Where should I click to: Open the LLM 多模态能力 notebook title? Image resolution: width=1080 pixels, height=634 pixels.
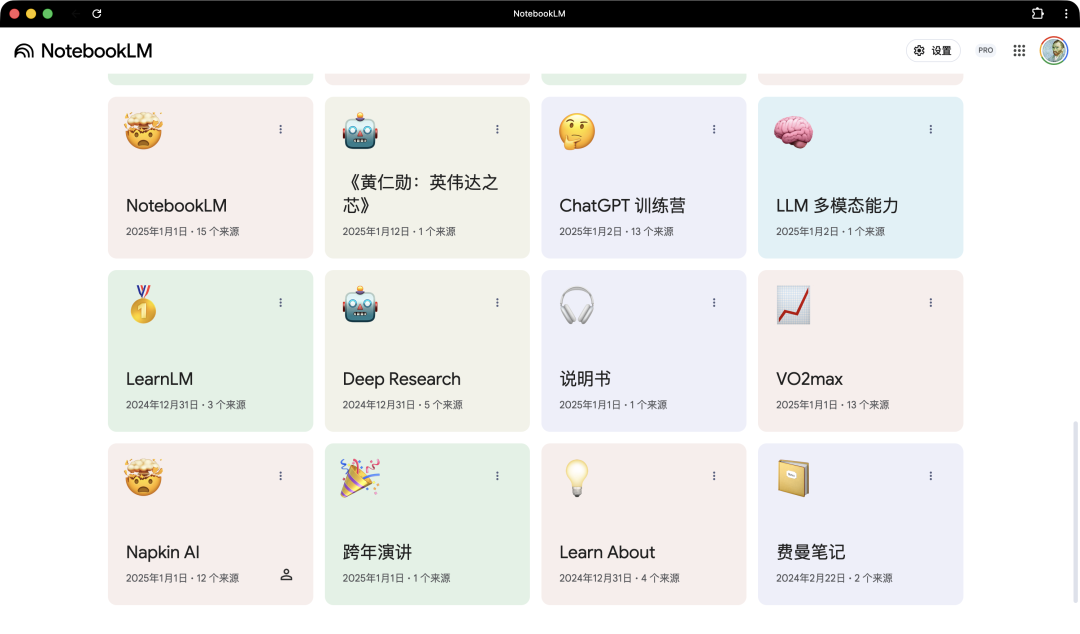tap(837, 205)
